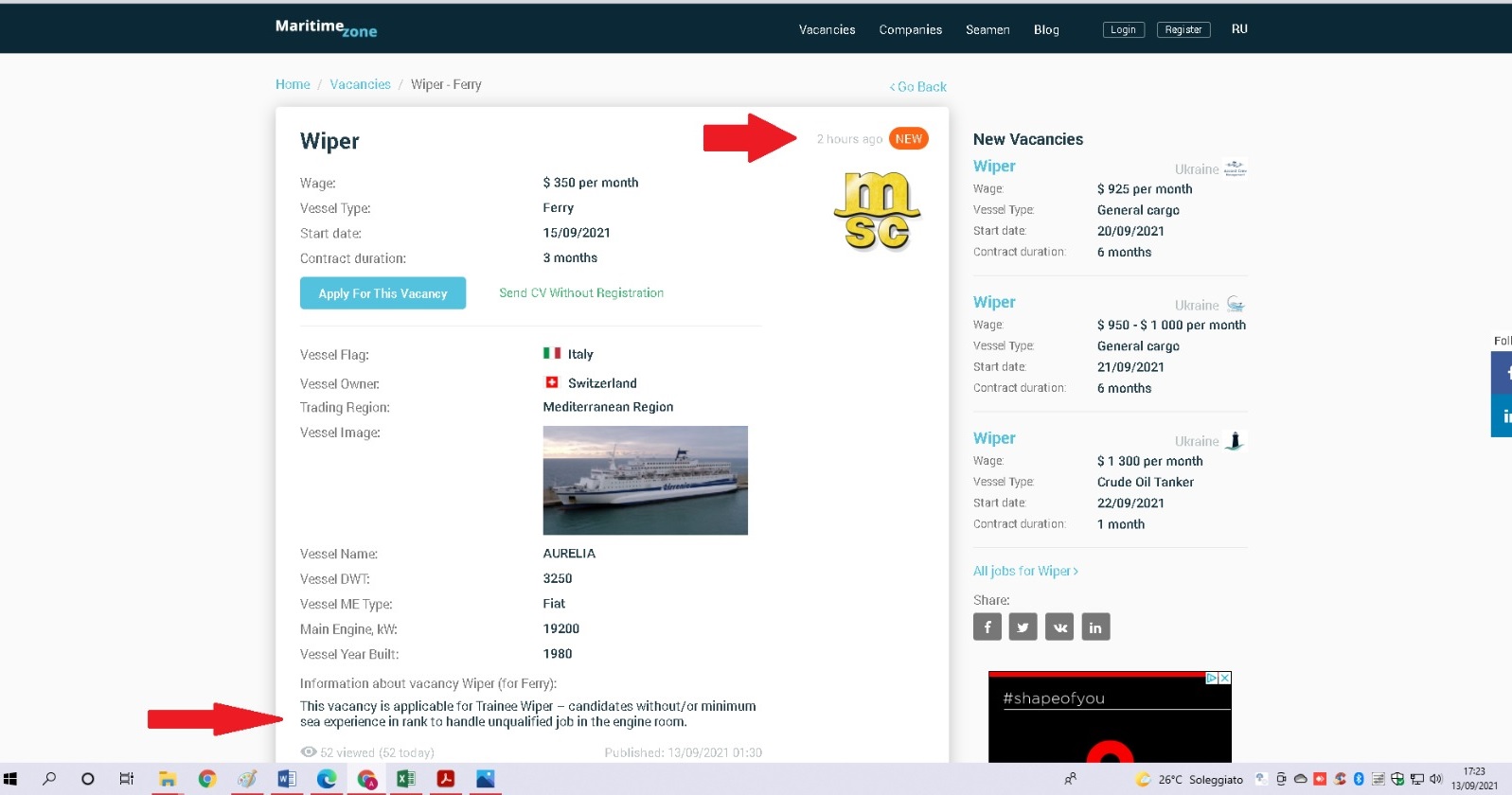This screenshot has width=1512, height=795.
Task: Share vacancy on Facebook
Action: (x=987, y=627)
